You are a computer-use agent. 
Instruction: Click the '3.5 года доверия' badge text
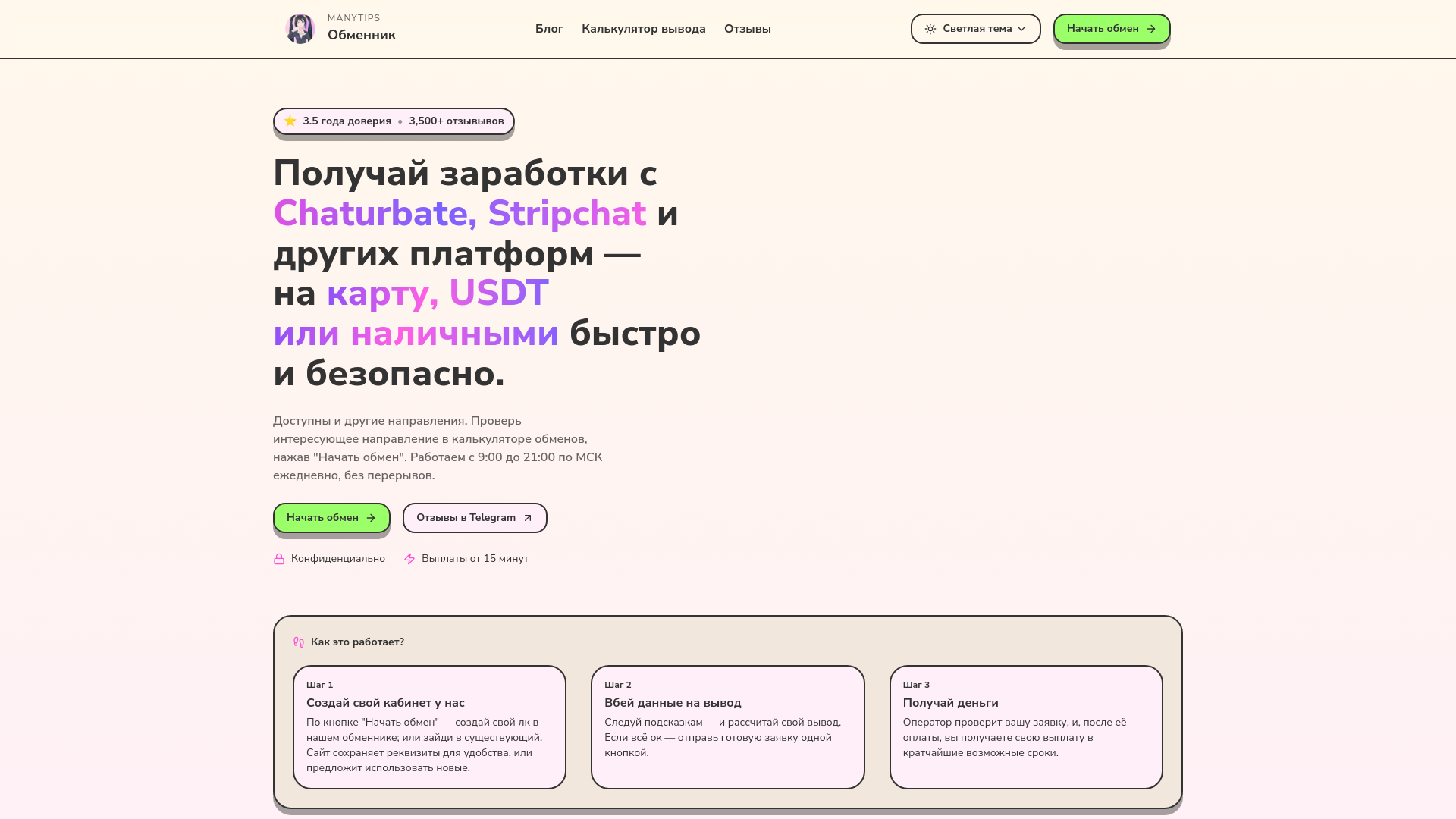click(347, 121)
